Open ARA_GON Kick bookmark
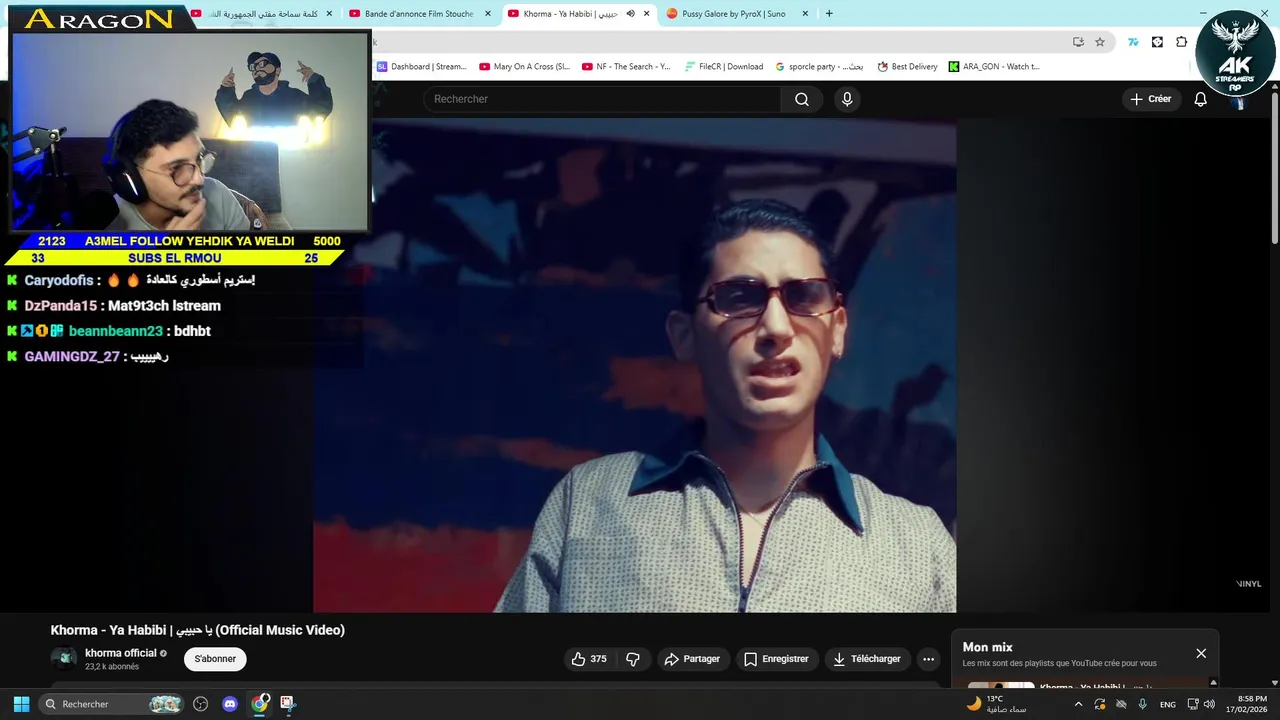The width and height of the screenshot is (1280, 720). tap(994, 67)
